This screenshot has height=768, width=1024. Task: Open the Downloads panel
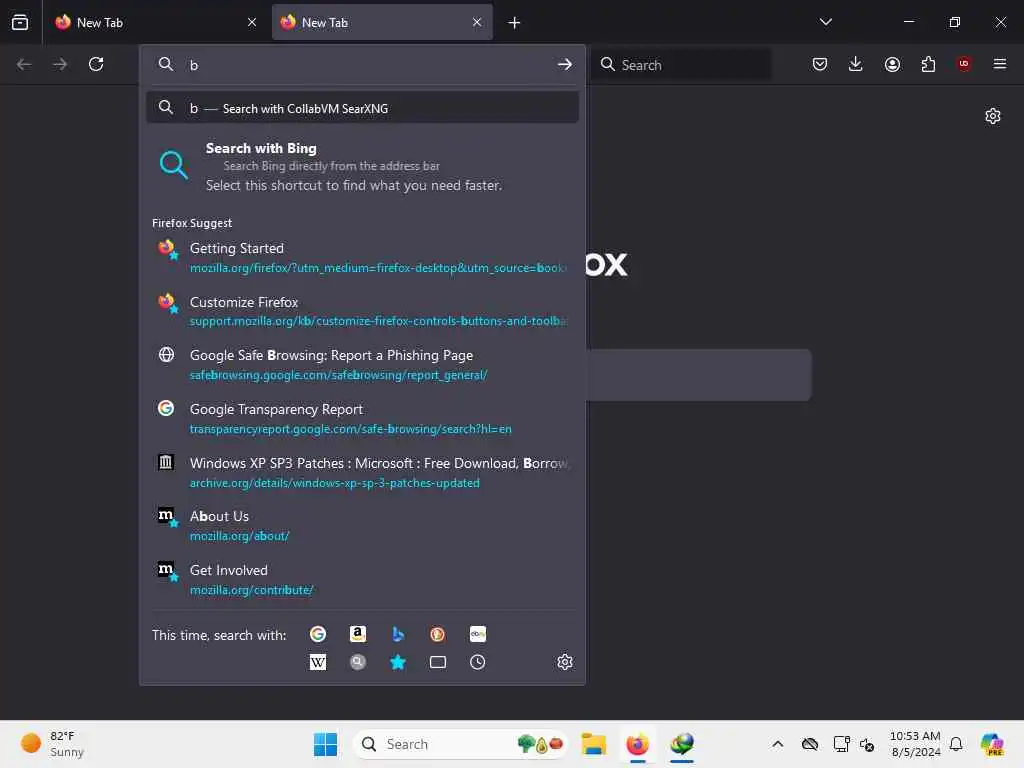point(856,64)
